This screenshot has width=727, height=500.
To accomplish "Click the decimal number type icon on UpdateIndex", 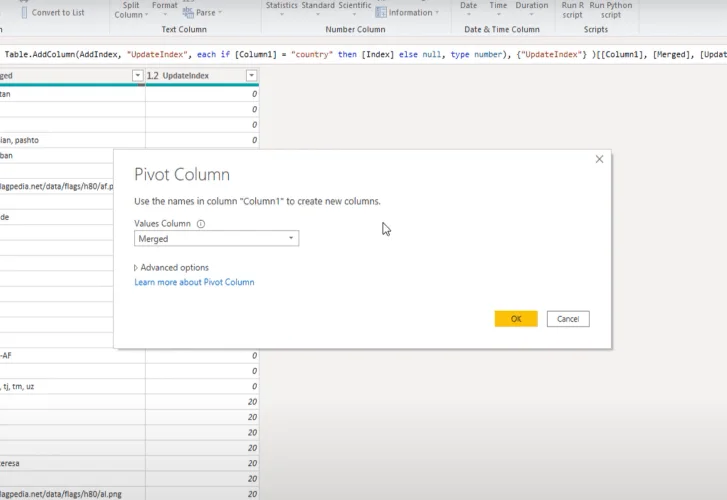I will [x=153, y=76].
